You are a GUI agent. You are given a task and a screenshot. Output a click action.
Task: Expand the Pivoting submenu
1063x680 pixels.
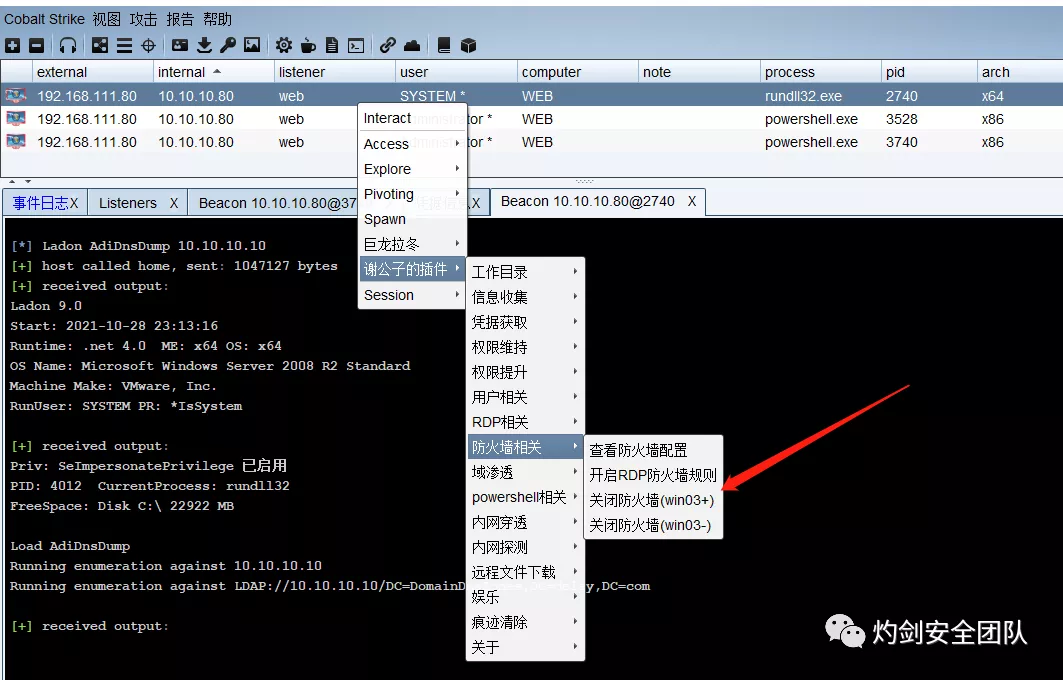[x=412, y=194]
